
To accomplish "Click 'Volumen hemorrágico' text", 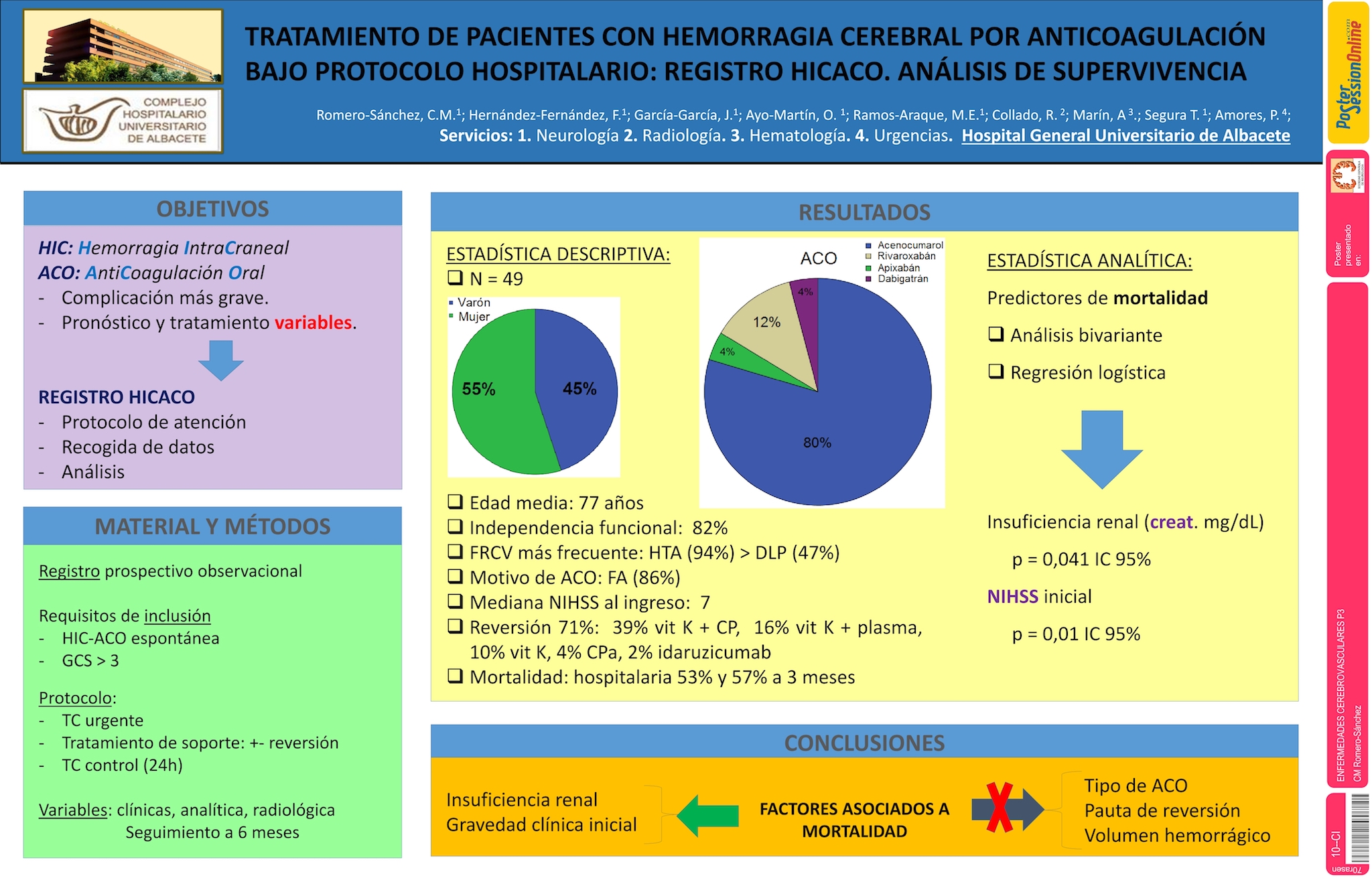I will (1177, 836).
